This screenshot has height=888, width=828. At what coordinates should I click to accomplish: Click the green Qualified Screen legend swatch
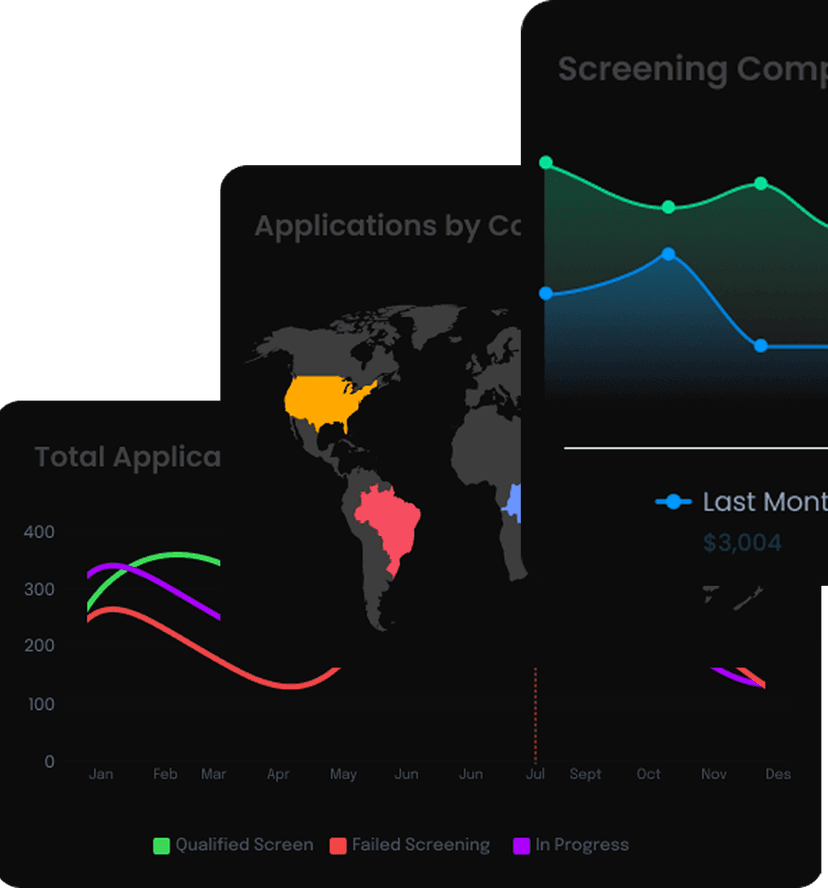coord(161,846)
